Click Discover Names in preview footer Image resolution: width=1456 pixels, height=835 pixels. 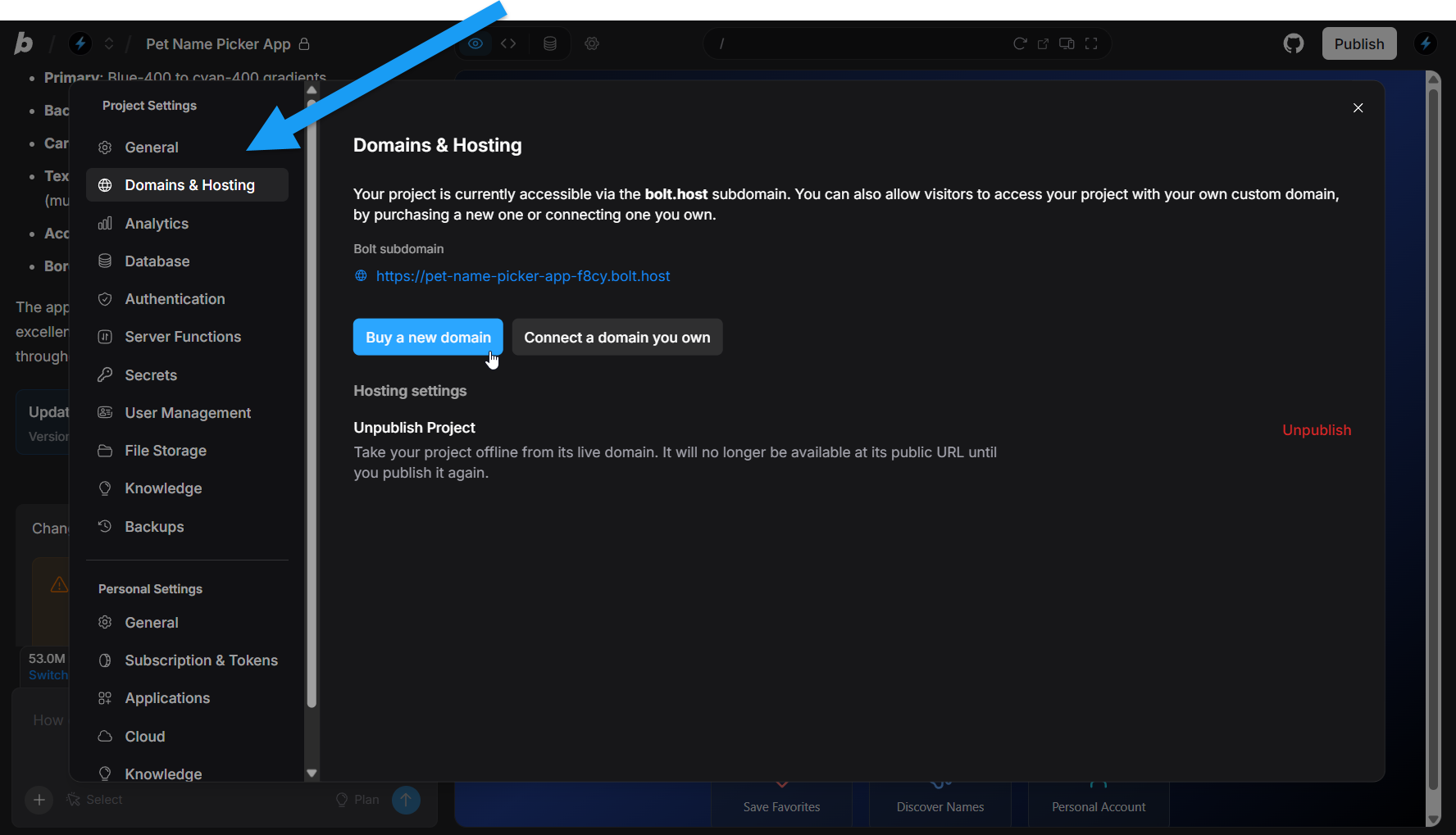pyautogui.click(x=940, y=807)
